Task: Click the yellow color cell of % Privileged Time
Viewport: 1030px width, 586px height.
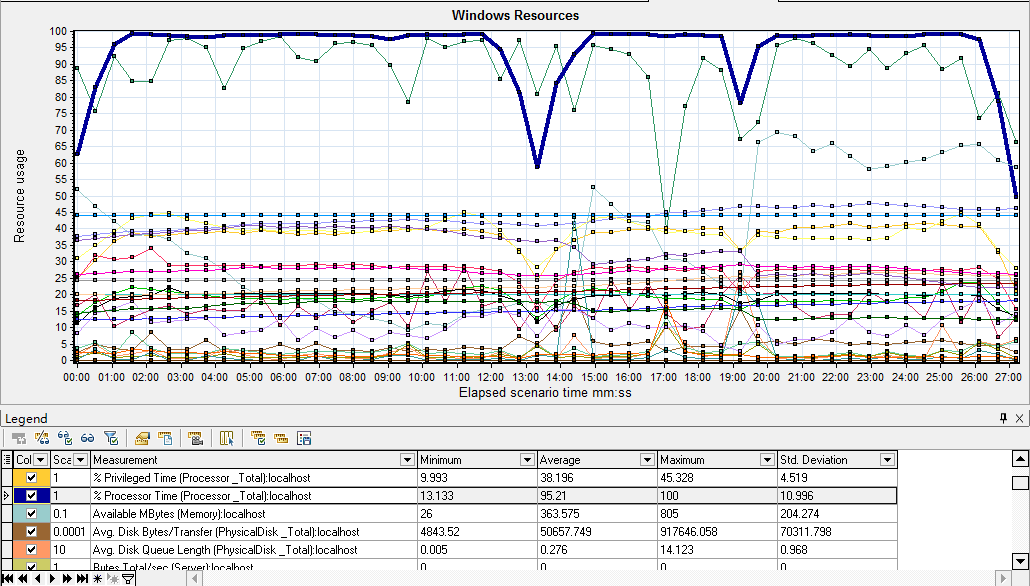Action: click(x=31, y=478)
